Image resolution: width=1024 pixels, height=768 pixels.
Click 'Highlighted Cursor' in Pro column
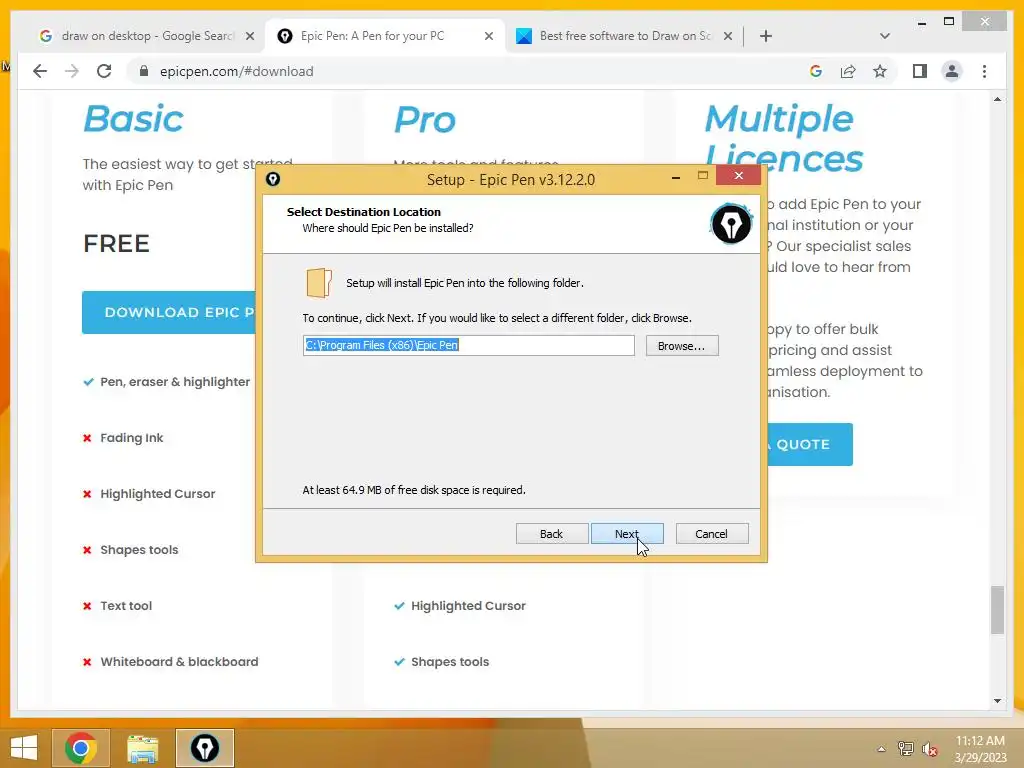click(468, 605)
